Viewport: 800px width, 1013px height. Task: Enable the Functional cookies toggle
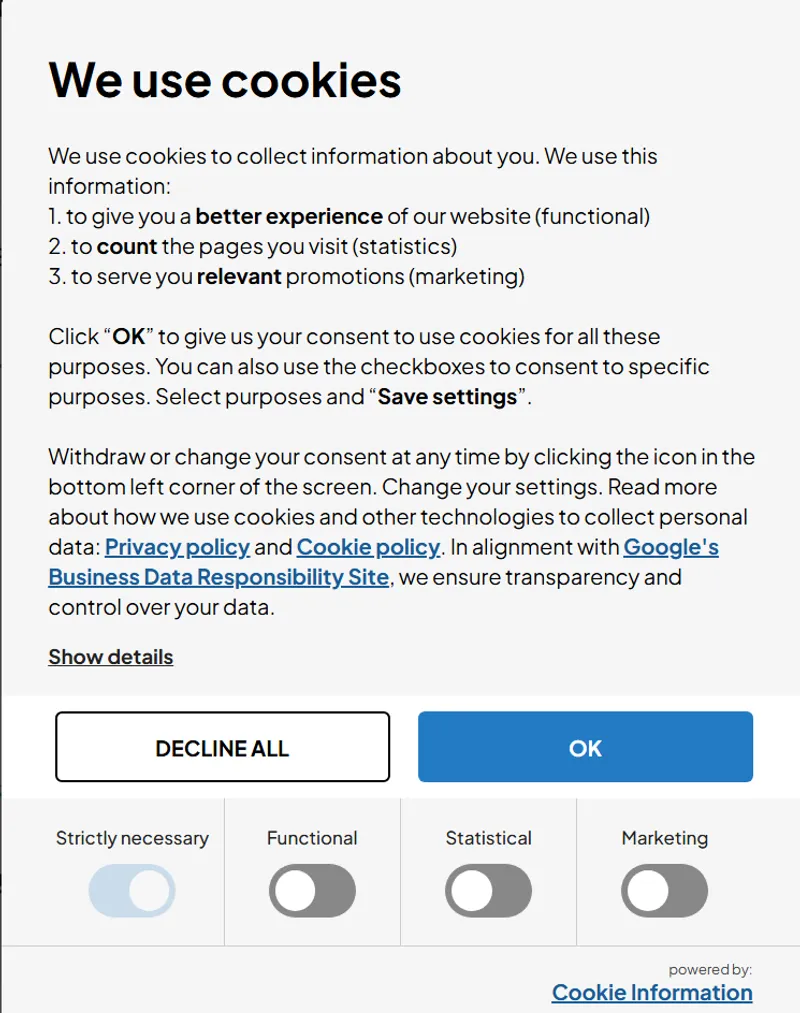click(x=311, y=890)
